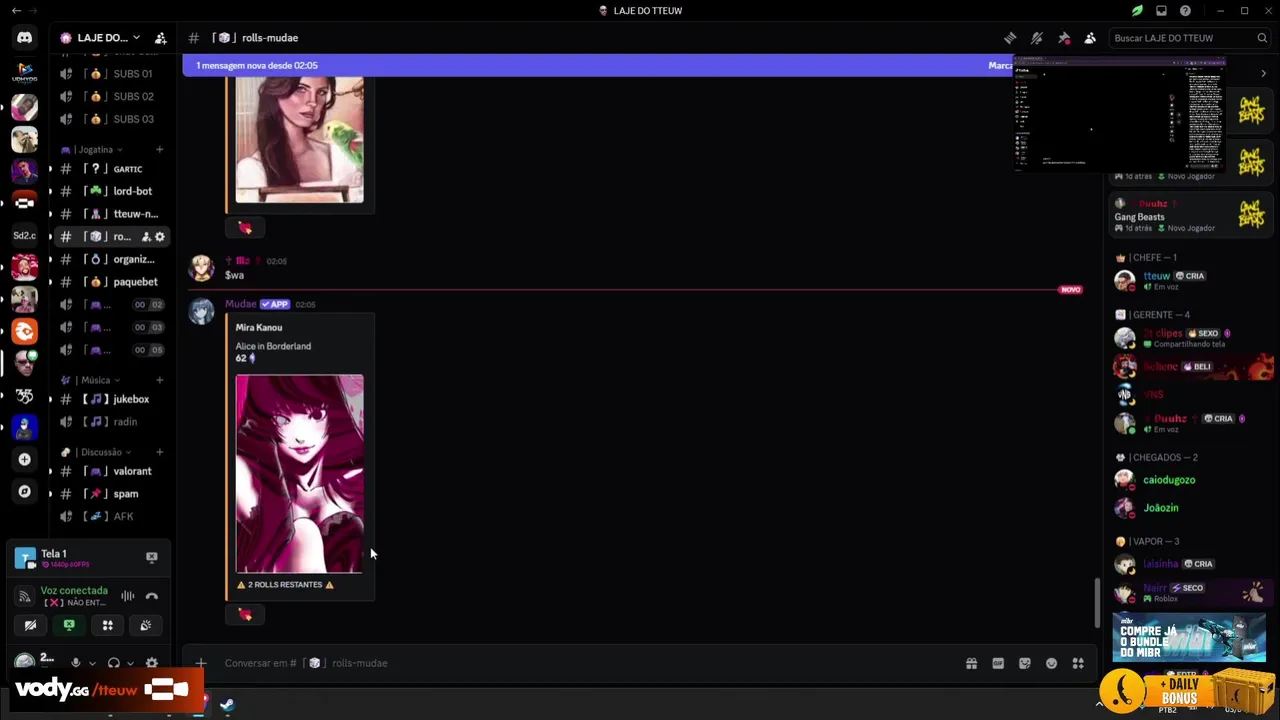1280x720 pixels.
Task: Open Discover servers compass icon
Action: pyautogui.click(x=25, y=492)
